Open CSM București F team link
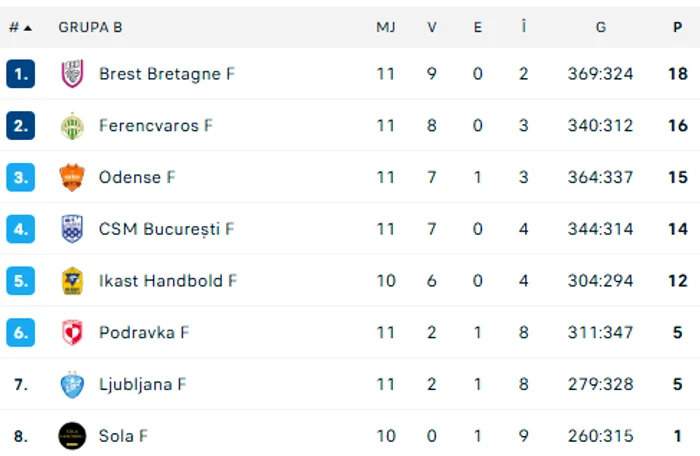700x456 pixels. 166,229
